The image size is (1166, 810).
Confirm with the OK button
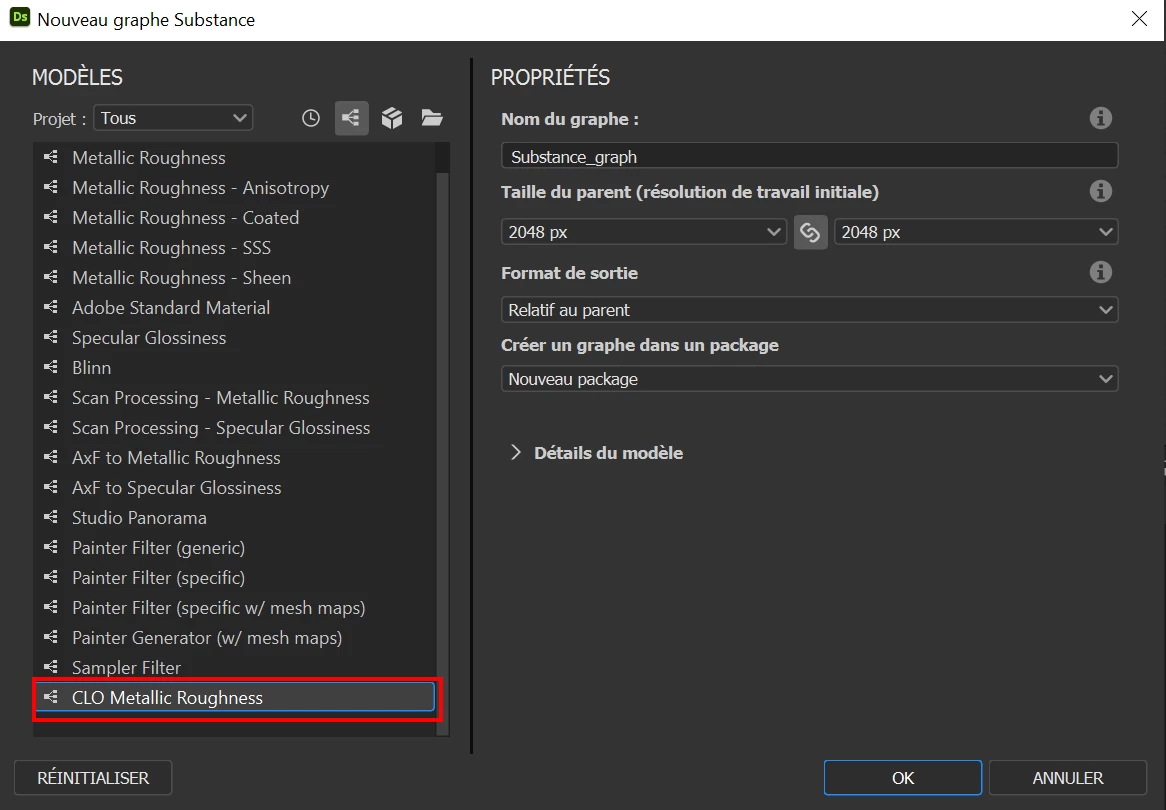coord(903,778)
